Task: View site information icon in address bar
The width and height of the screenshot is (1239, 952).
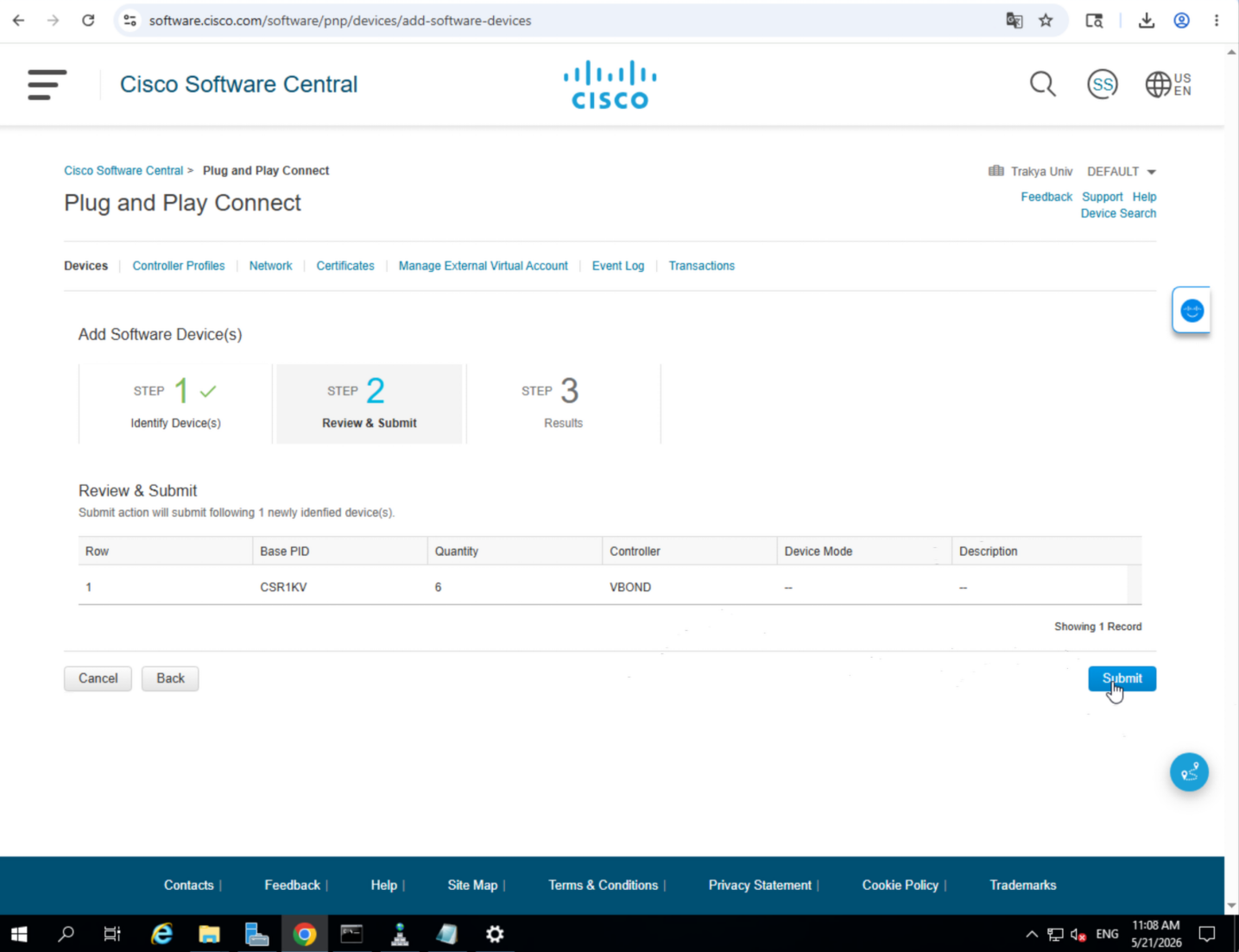Action: pyautogui.click(x=130, y=21)
